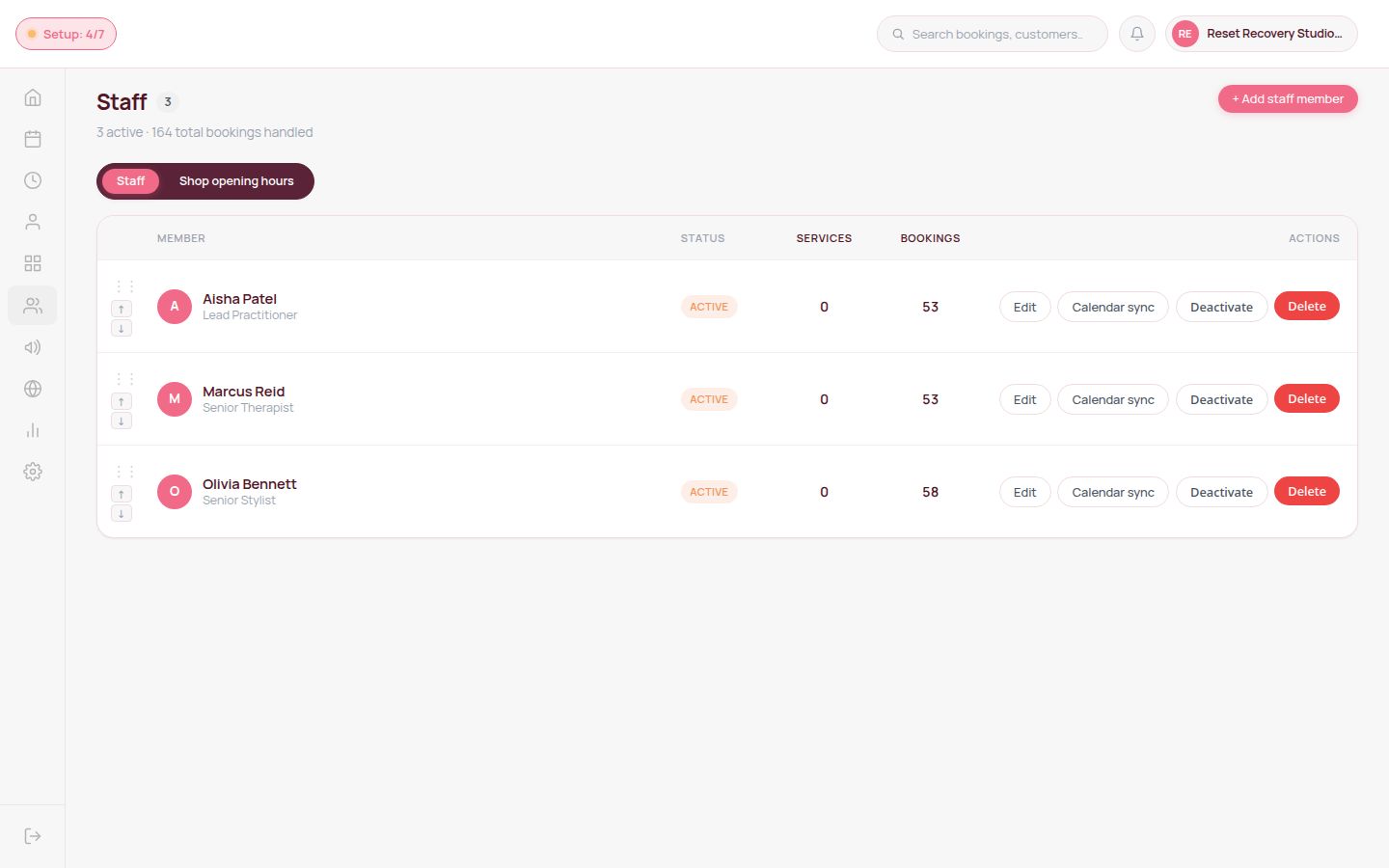
Task: Move Marcus Reid up with arrow
Action: (122, 401)
